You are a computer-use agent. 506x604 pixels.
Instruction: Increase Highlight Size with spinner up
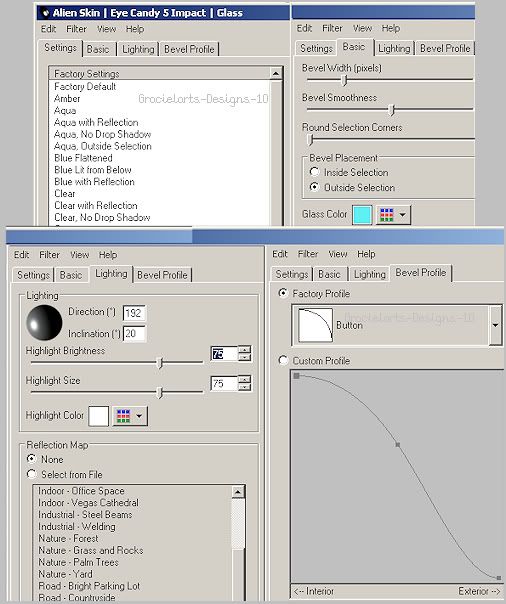pyautogui.click(x=245, y=379)
